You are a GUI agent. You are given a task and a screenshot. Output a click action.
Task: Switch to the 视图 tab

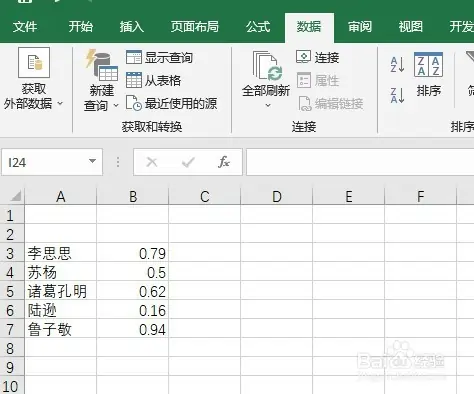point(411,27)
